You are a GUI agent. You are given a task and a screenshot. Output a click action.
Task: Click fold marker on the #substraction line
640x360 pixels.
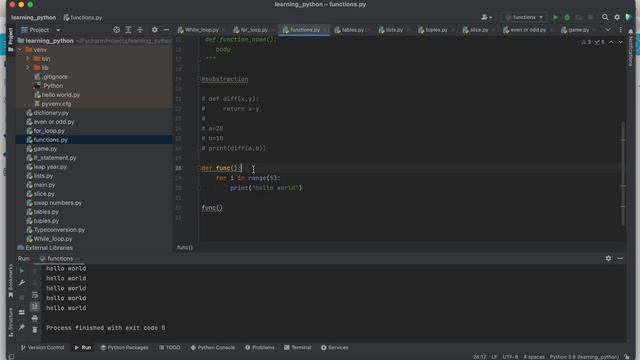pos(199,79)
